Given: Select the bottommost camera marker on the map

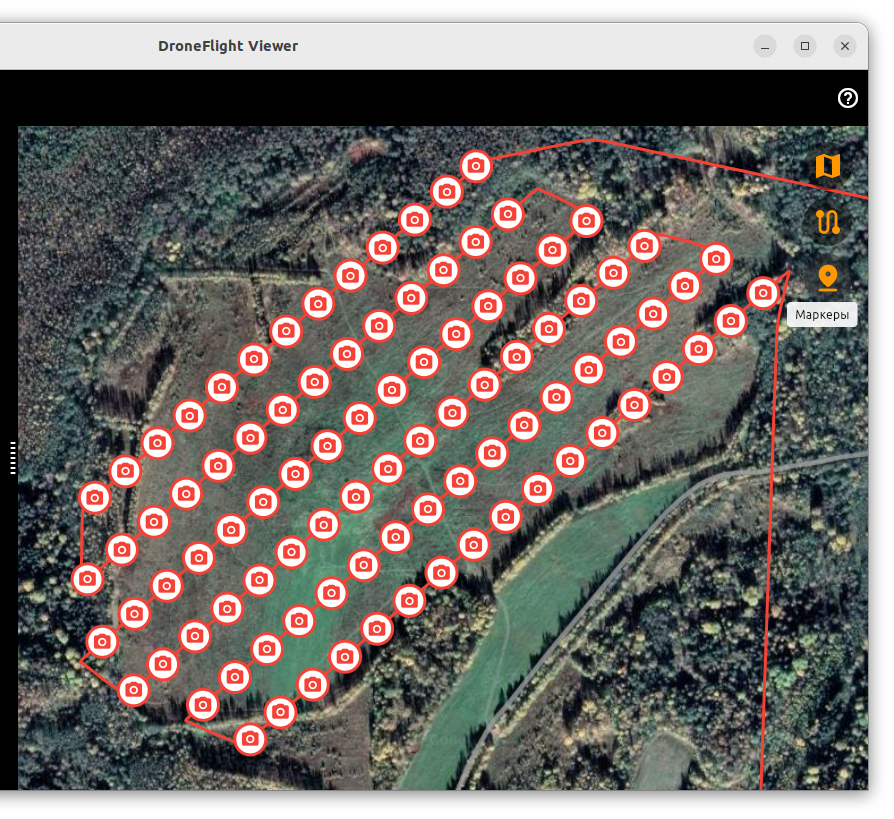Looking at the screenshot, I should (x=250, y=739).
